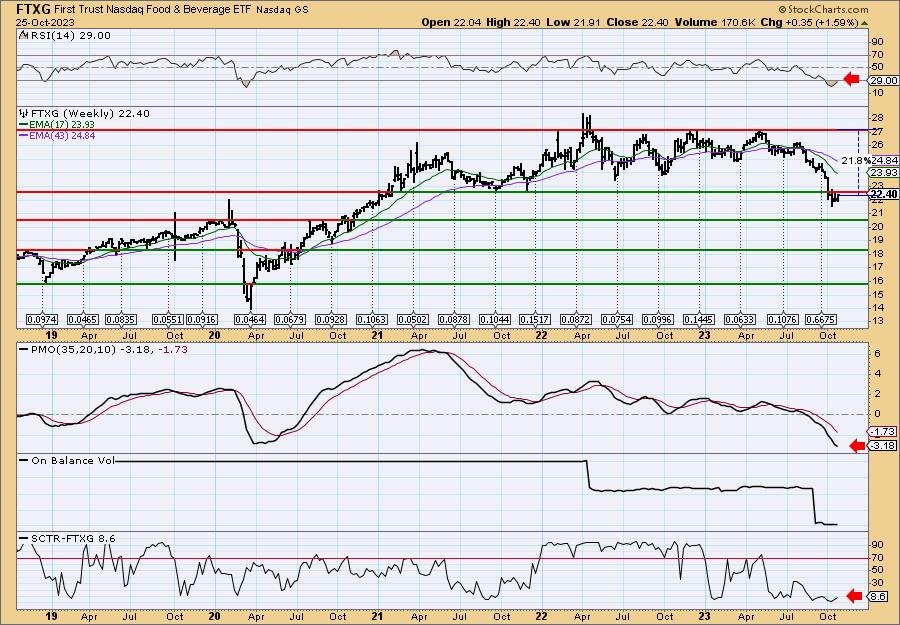Click the 0.0996 dividend label
This screenshot has height=625, width=900.
658,319
